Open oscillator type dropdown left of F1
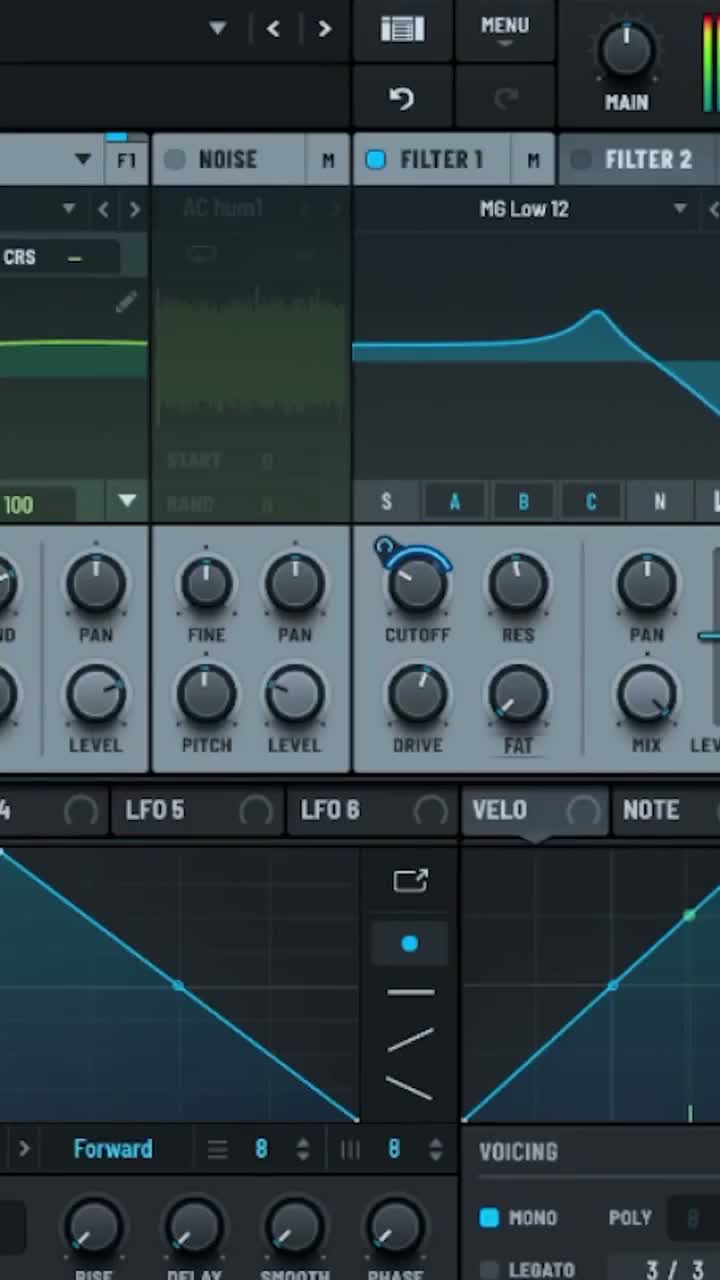Screen dimensions: 720x1280 point(83,160)
